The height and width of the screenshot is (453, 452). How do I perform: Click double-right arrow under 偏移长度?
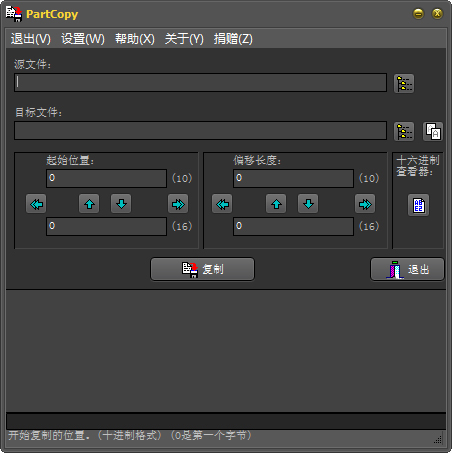(365, 204)
